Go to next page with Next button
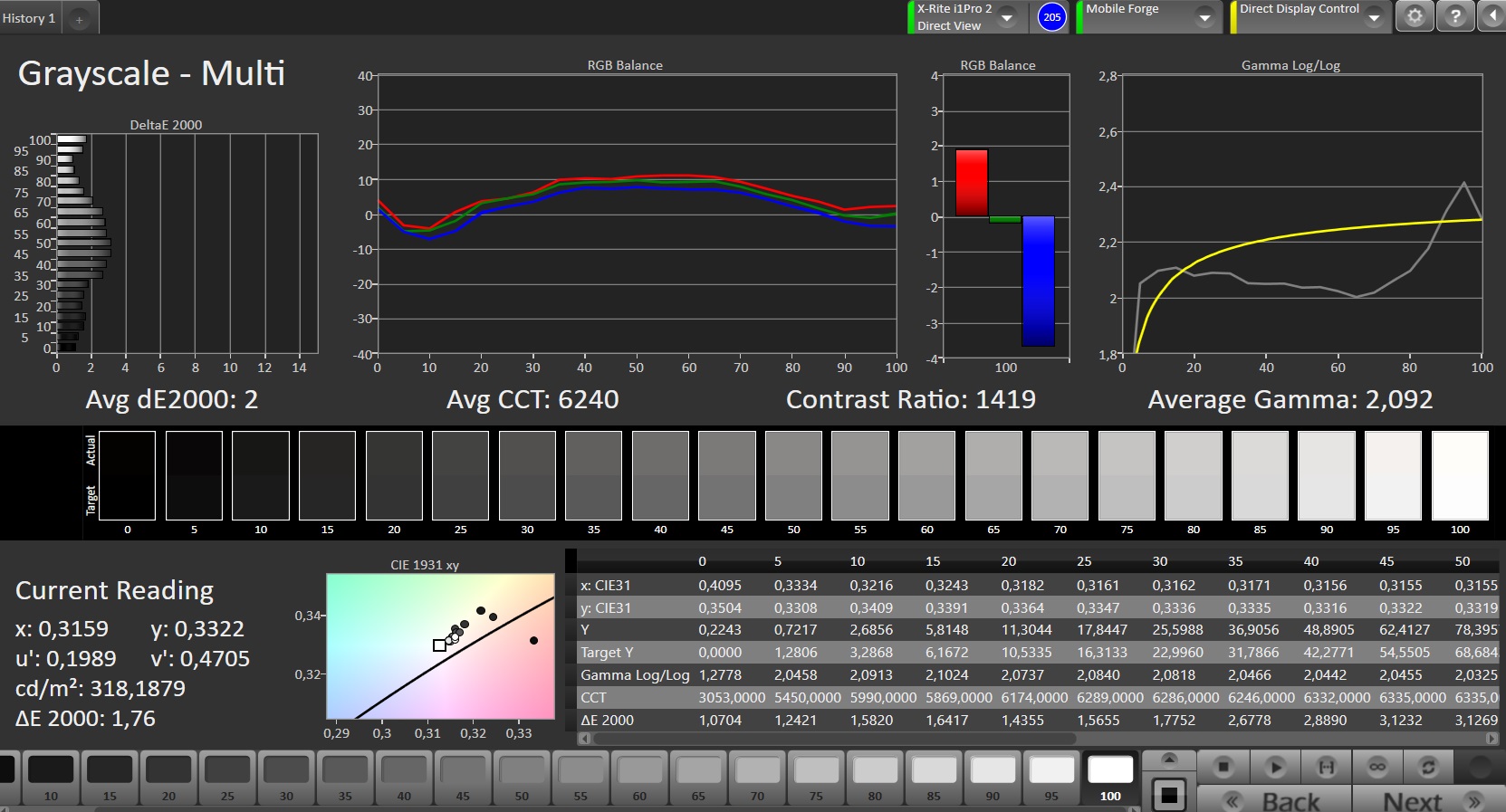This screenshot has width=1506, height=812. [x=1428, y=800]
